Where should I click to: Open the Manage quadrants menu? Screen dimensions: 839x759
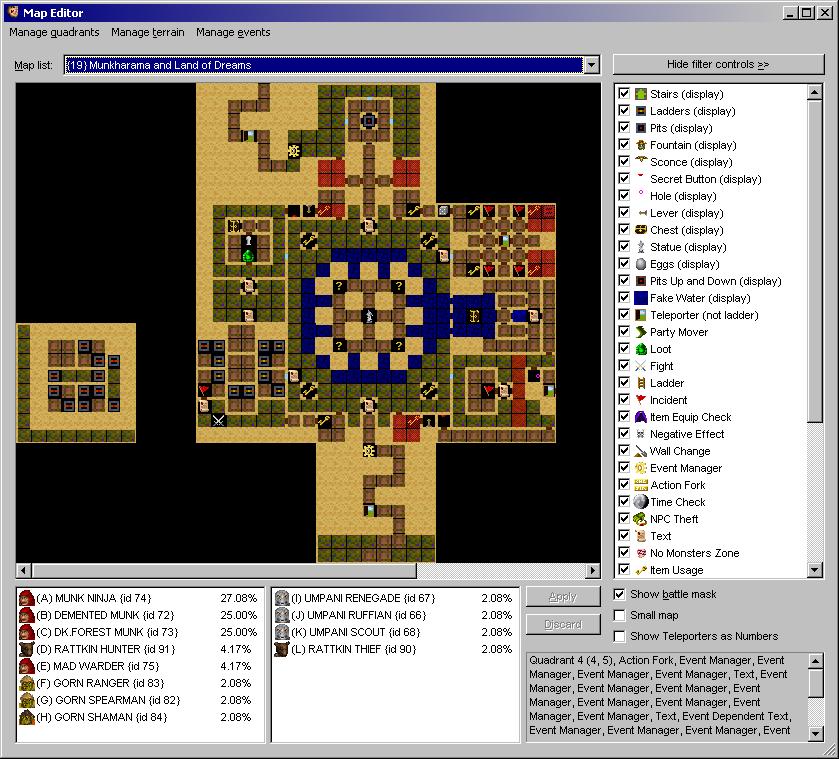[x=54, y=32]
